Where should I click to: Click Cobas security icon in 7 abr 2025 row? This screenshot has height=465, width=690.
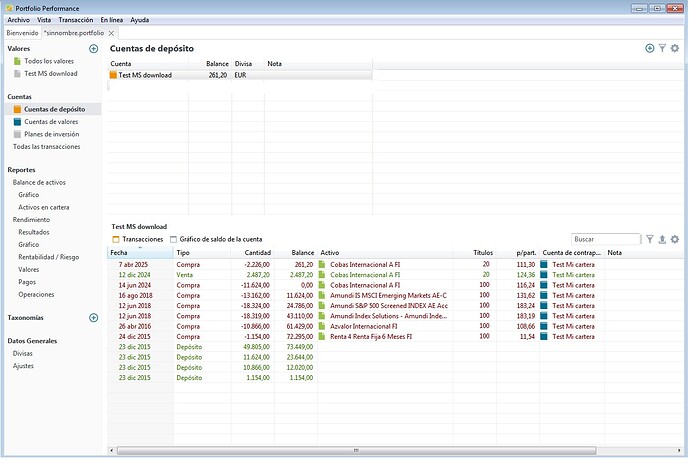point(322,265)
